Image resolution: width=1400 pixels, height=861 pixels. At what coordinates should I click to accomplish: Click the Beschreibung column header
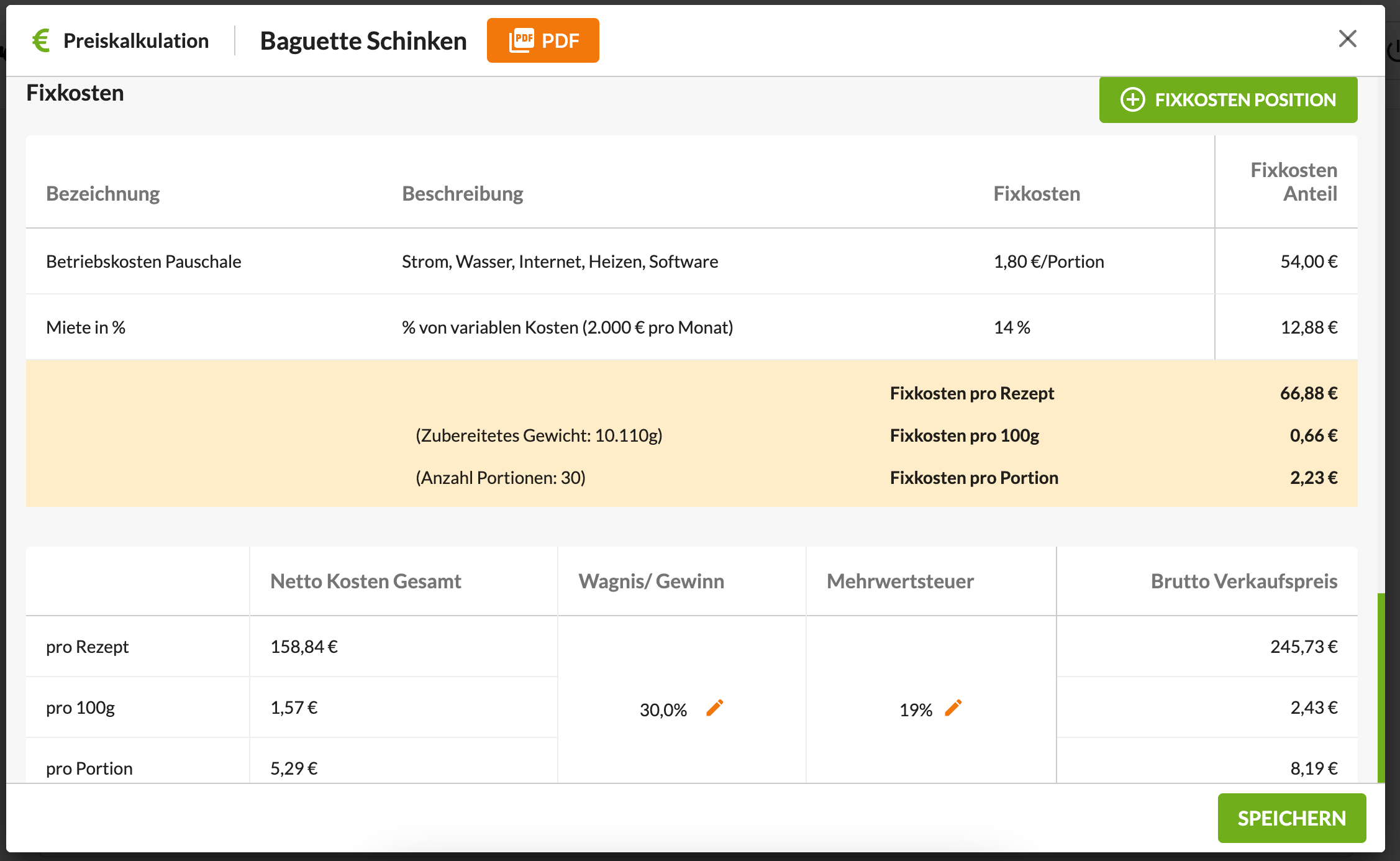(x=462, y=193)
